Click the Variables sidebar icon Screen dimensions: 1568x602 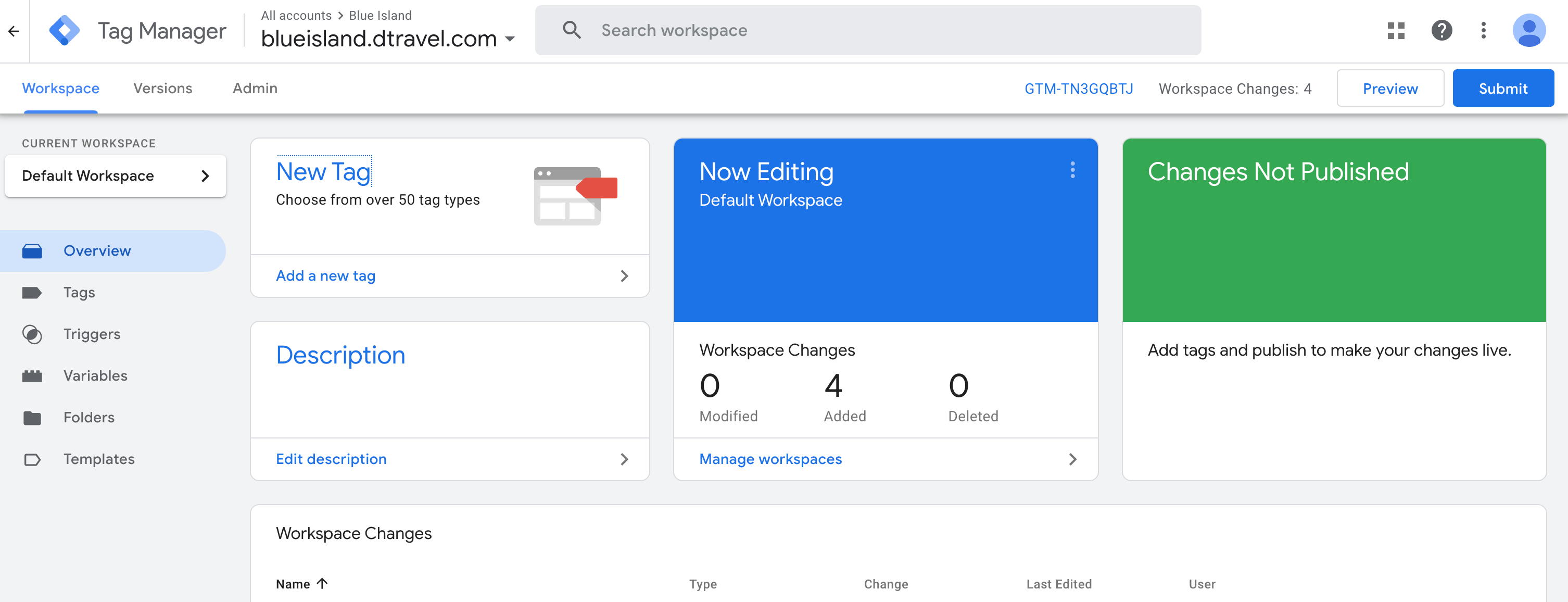coord(32,375)
